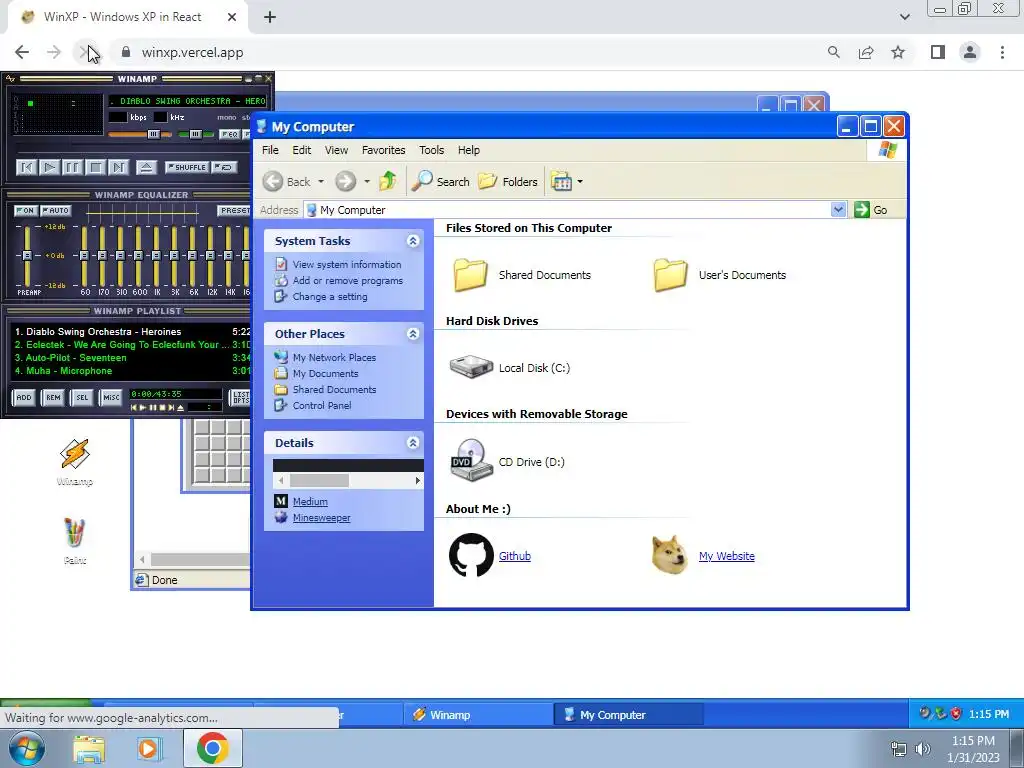Open My Network Places link
1024x768 pixels.
coord(334,358)
